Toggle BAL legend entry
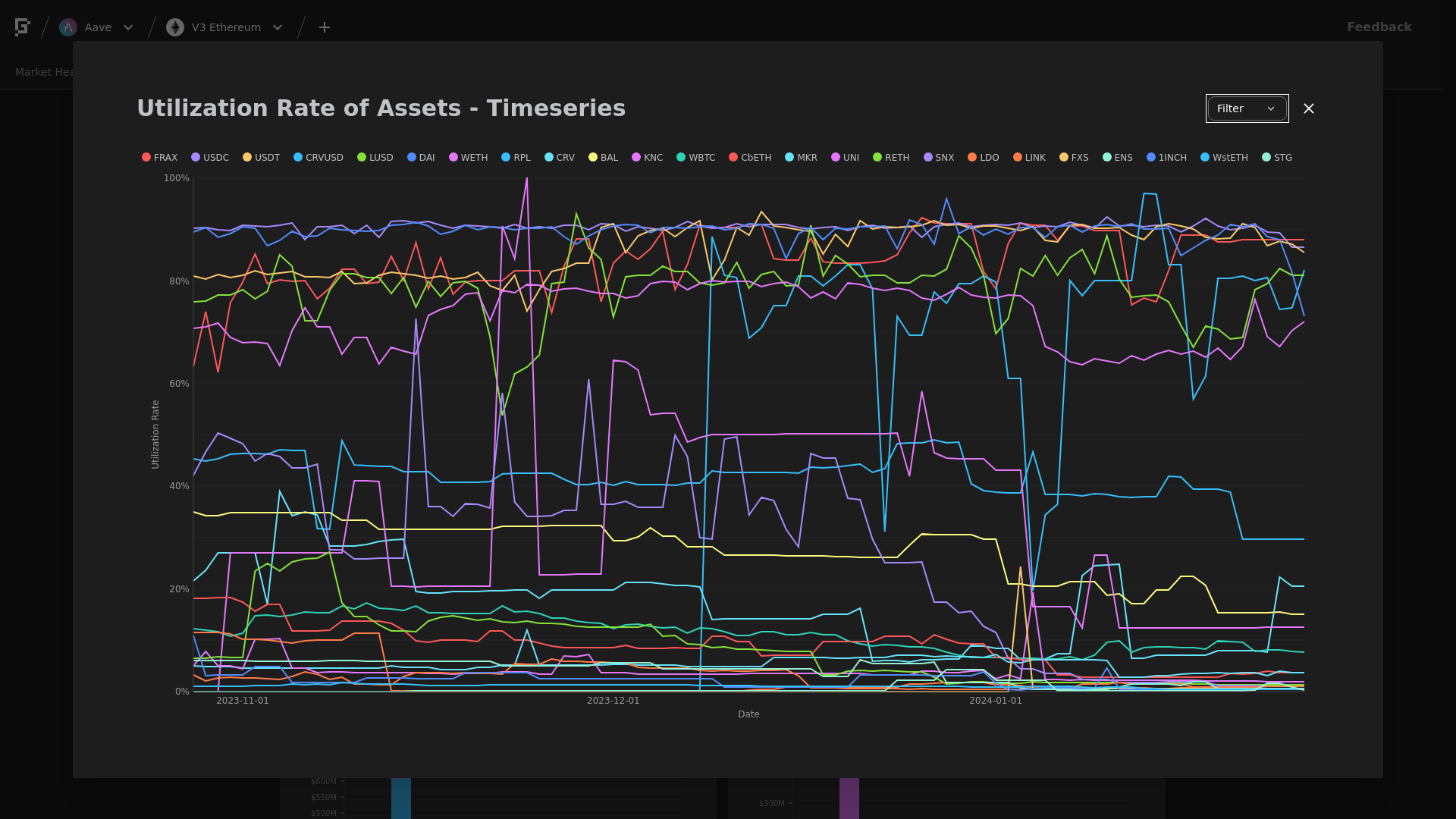 click(604, 158)
